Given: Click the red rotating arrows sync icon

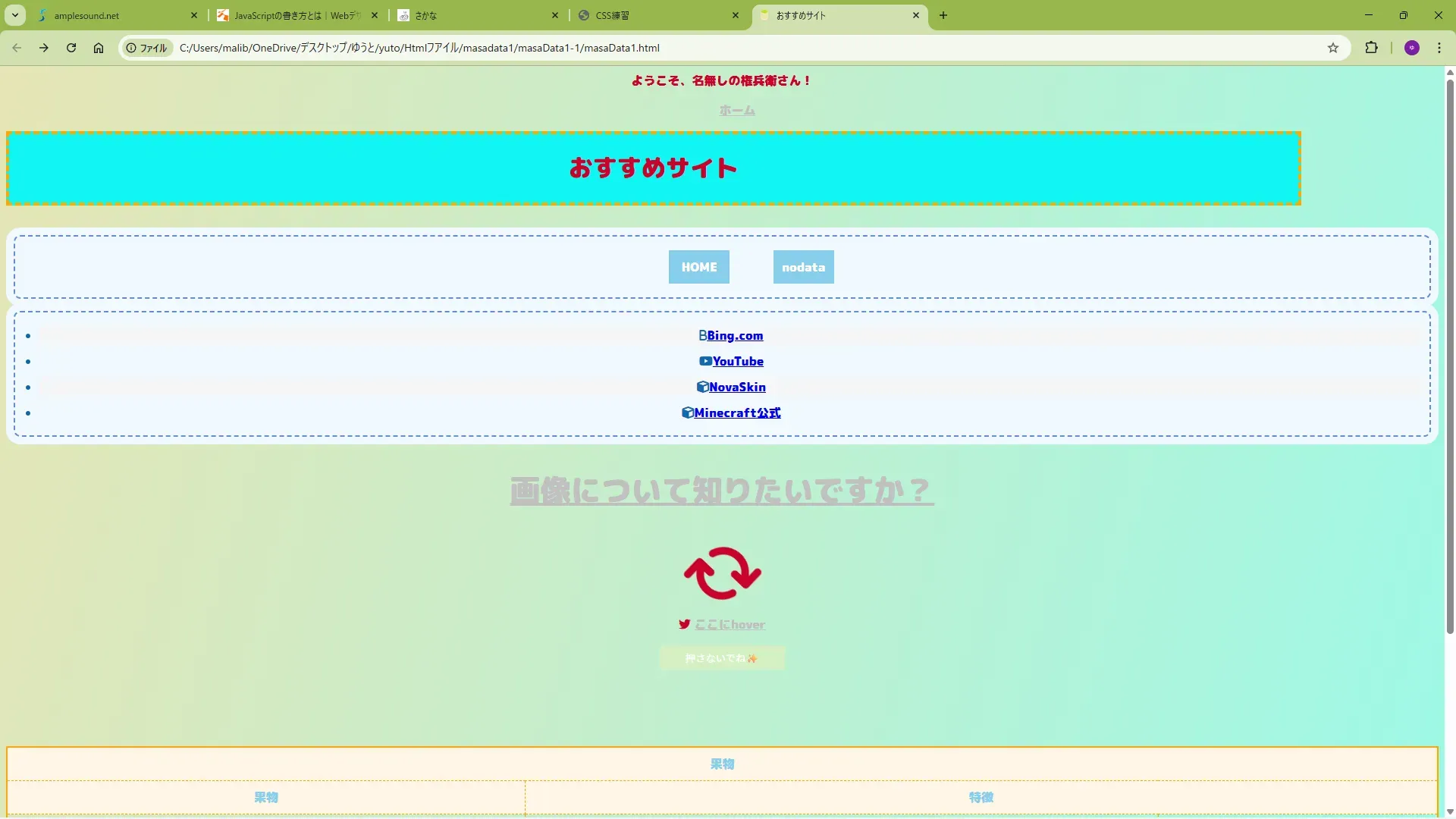Looking at the screenshot, I should point(722,573).
